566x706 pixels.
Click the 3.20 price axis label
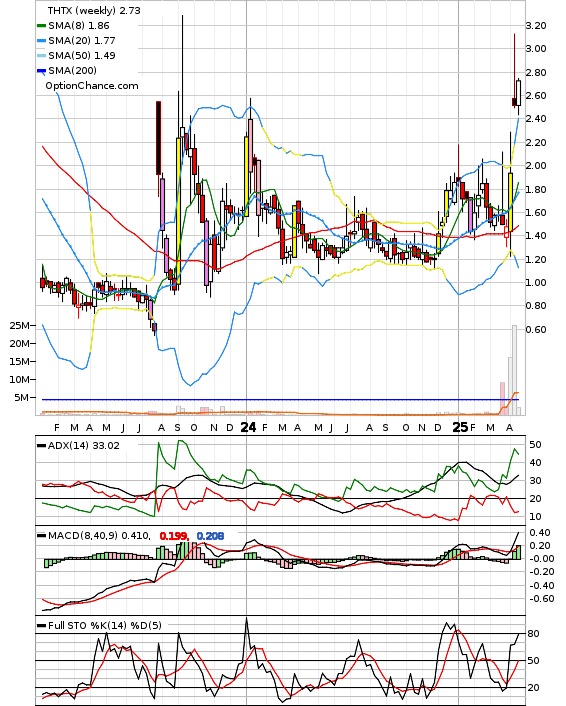click(x=536, y=26)
